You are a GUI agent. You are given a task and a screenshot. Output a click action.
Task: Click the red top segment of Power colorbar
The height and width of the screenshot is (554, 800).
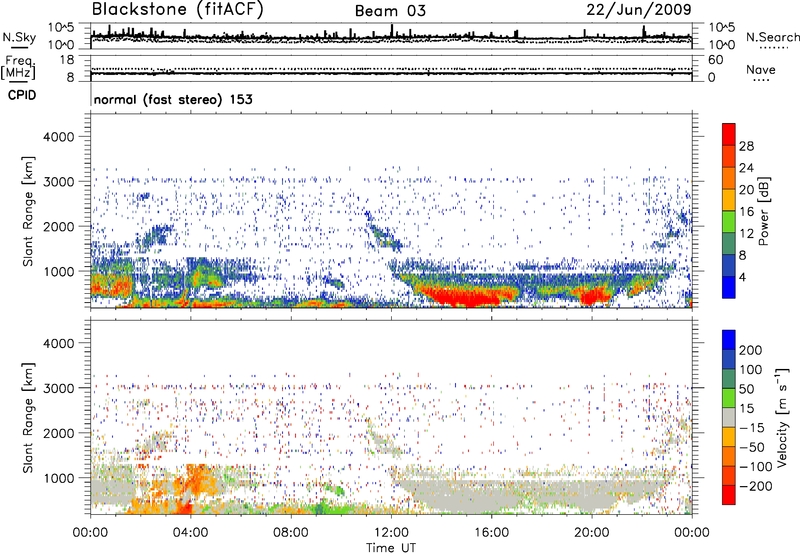729,134
